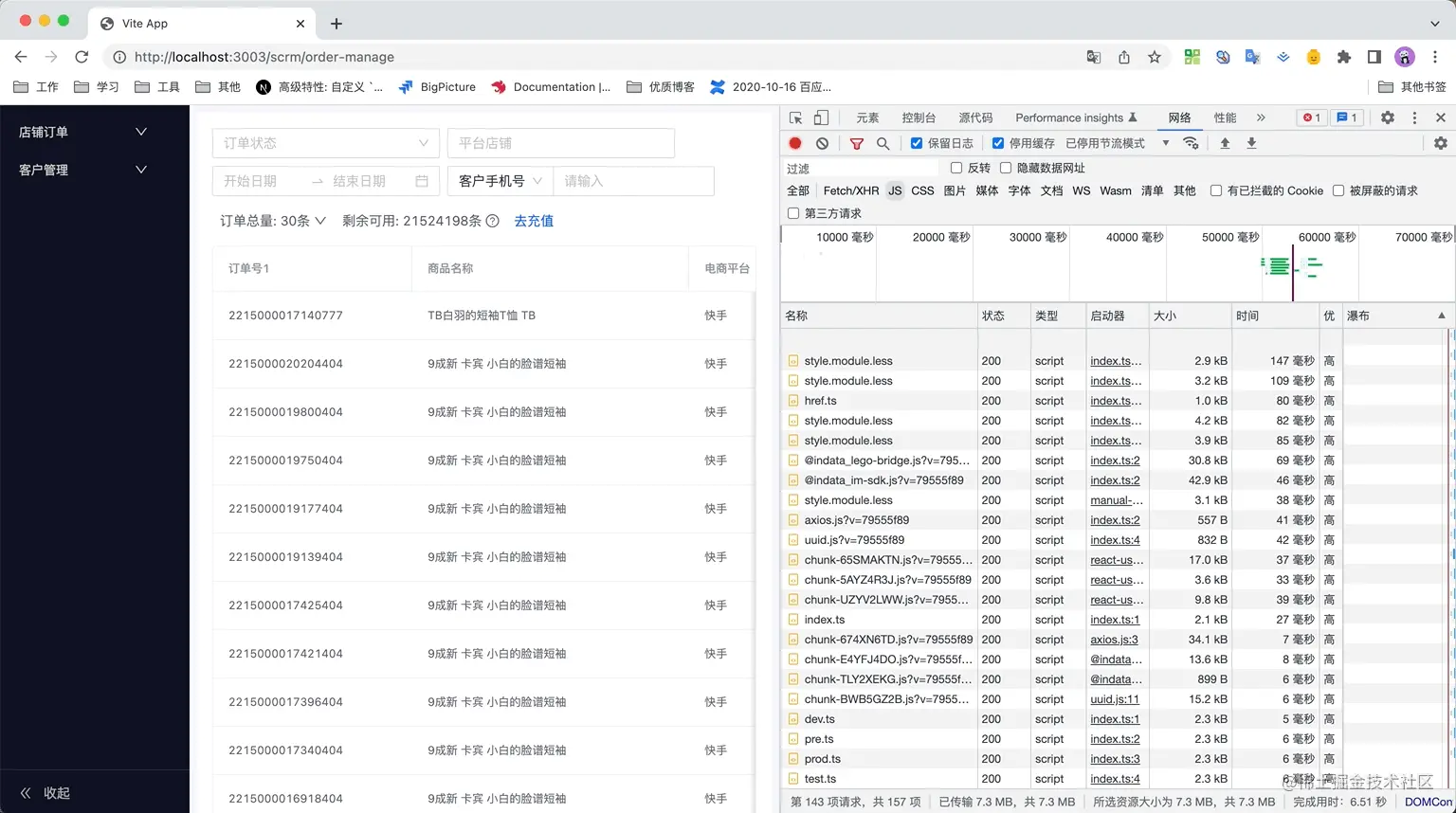This screenshot has height=813, width=1456.
Task: Click the import HAR upload arrow
Action: (x=1225, y=143)
